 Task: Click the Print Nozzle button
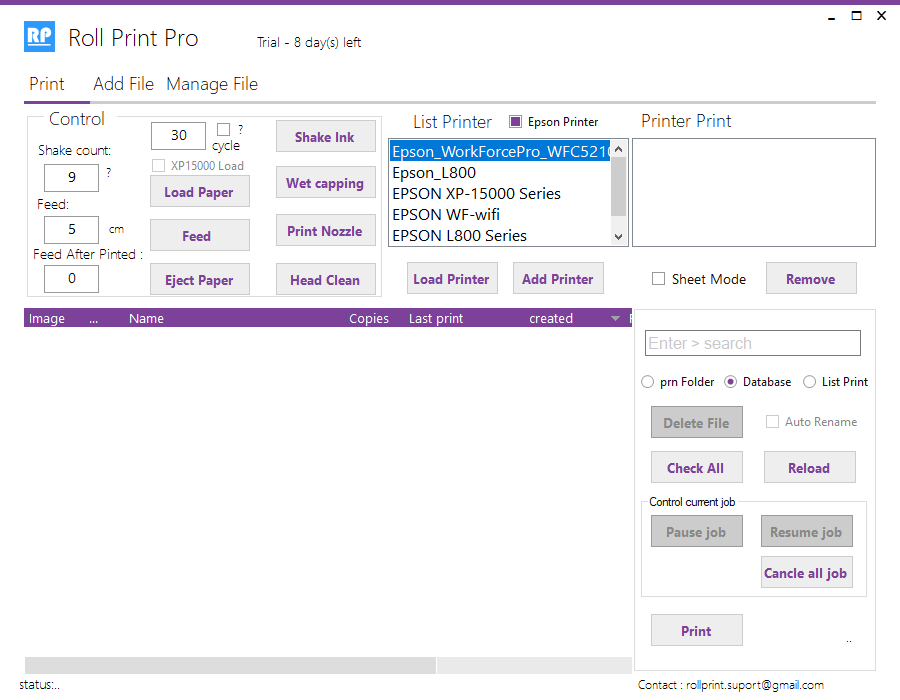(325, 231)
